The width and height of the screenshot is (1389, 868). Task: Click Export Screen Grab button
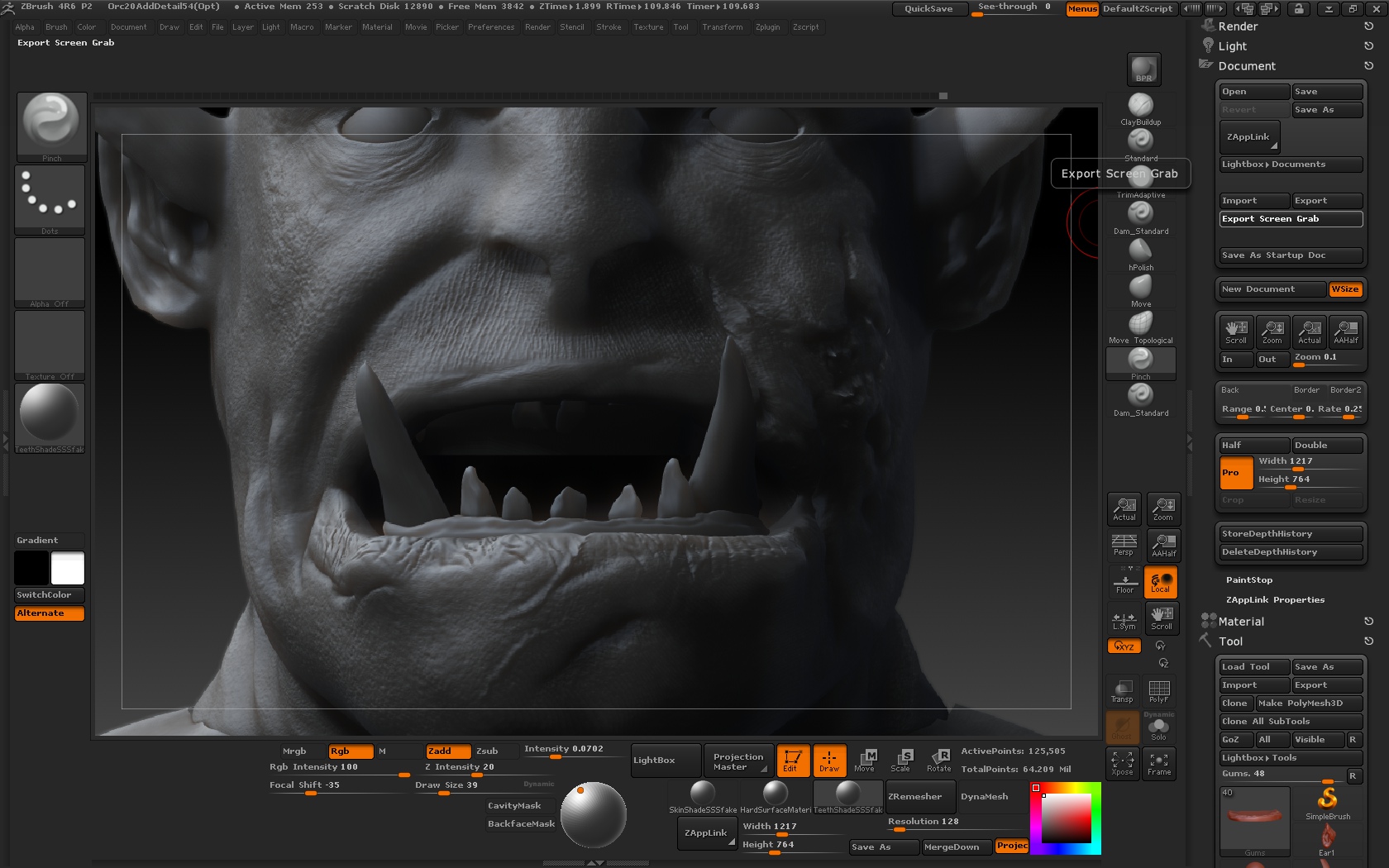tap(1291, 219)
